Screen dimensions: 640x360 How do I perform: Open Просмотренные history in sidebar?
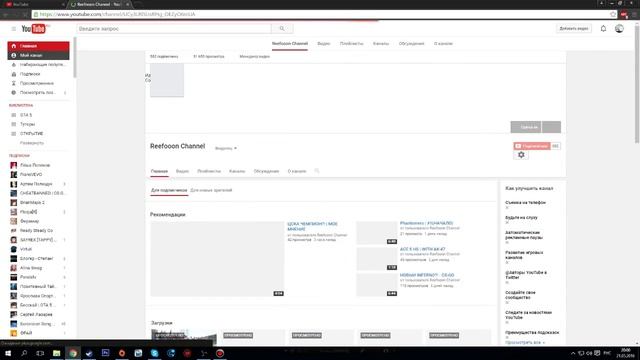click(37, 83)
